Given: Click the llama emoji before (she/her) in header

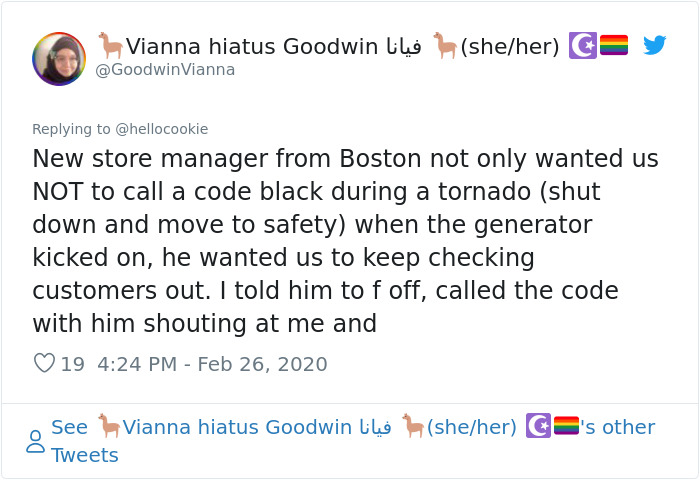Looking at the screenshot, I should 443,46.
